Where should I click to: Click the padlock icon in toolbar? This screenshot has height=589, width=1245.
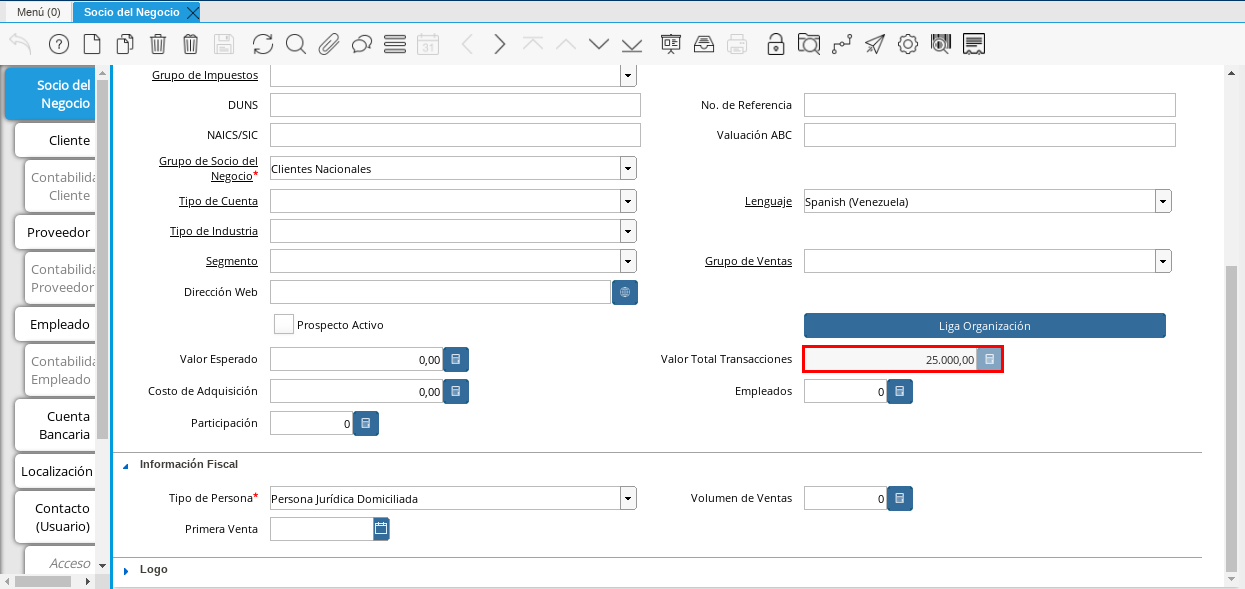point(776,44)
